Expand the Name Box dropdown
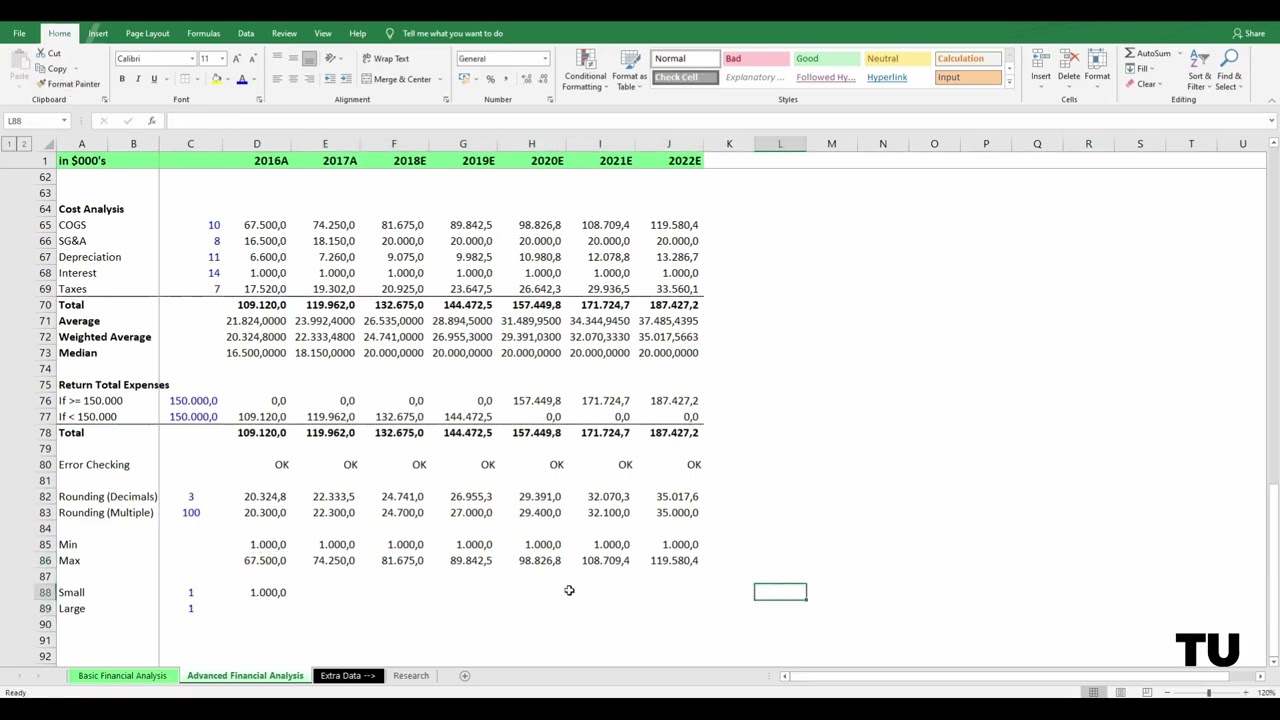This screenshot has width=1280, height=720. coord(64,121)
